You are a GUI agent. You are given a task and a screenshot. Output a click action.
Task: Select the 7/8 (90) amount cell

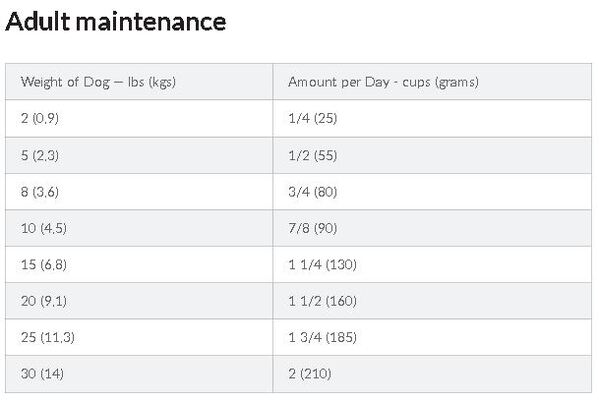point(432,228)
